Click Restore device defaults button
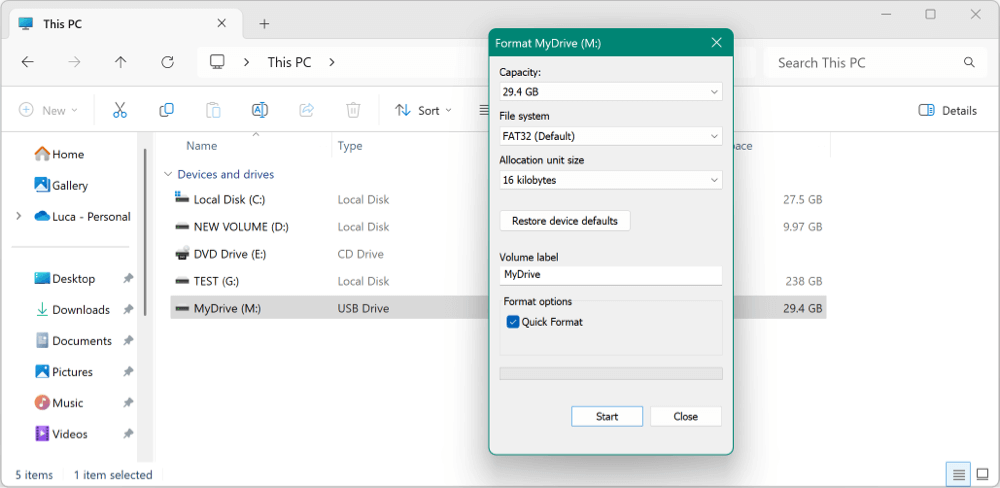 coord(565,221)
